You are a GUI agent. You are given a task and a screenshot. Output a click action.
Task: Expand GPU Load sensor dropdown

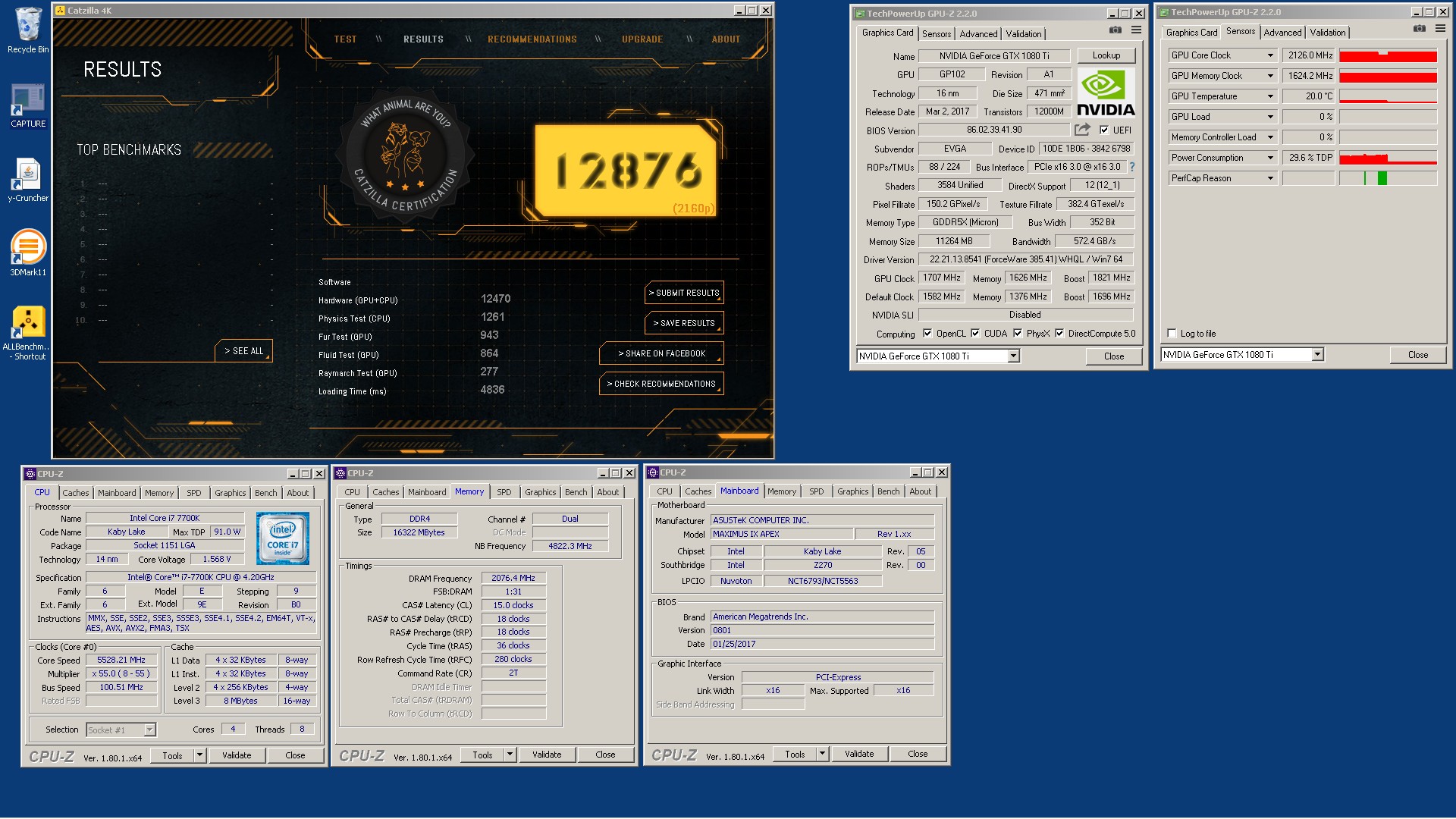pos(1270,117)
